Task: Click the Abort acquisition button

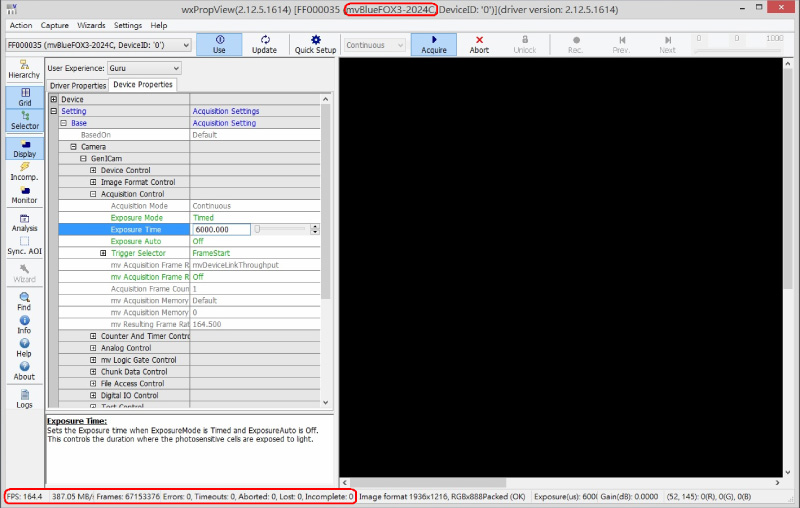Action: 479,45
